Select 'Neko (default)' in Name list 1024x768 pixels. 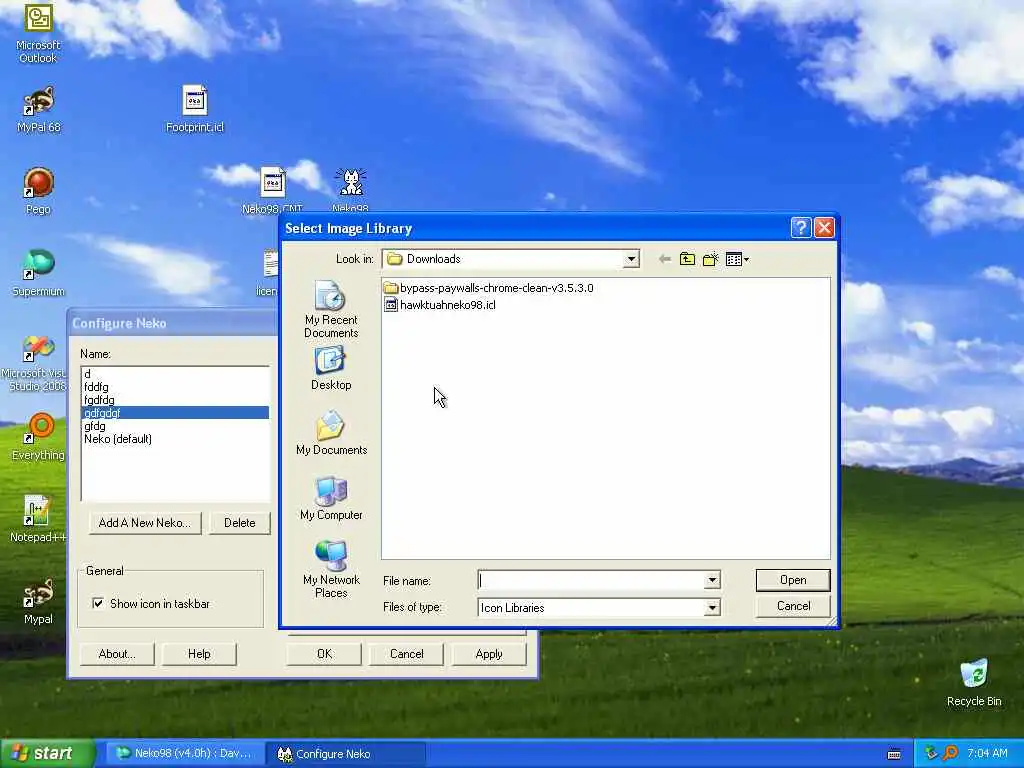[175, 439]
